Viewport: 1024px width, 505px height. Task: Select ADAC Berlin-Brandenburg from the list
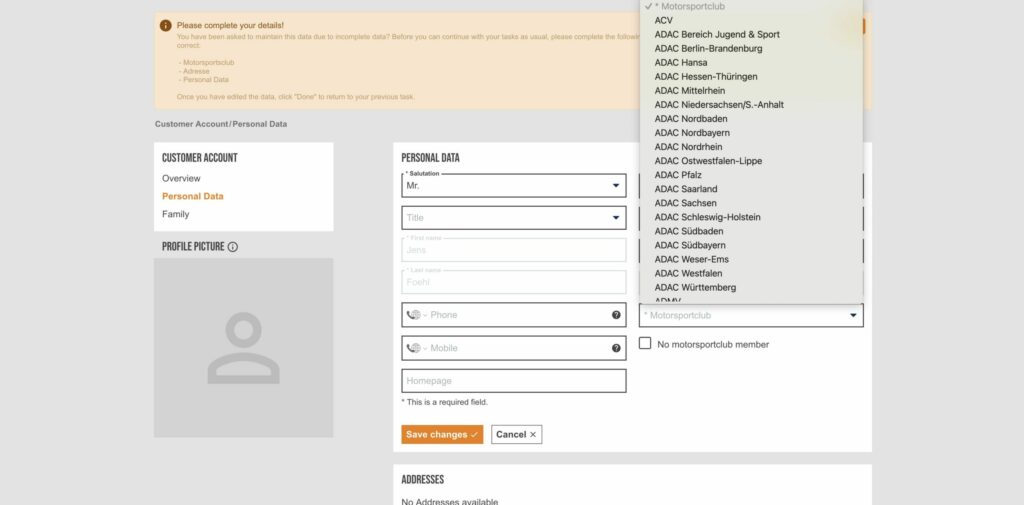(x=708, y=48)
